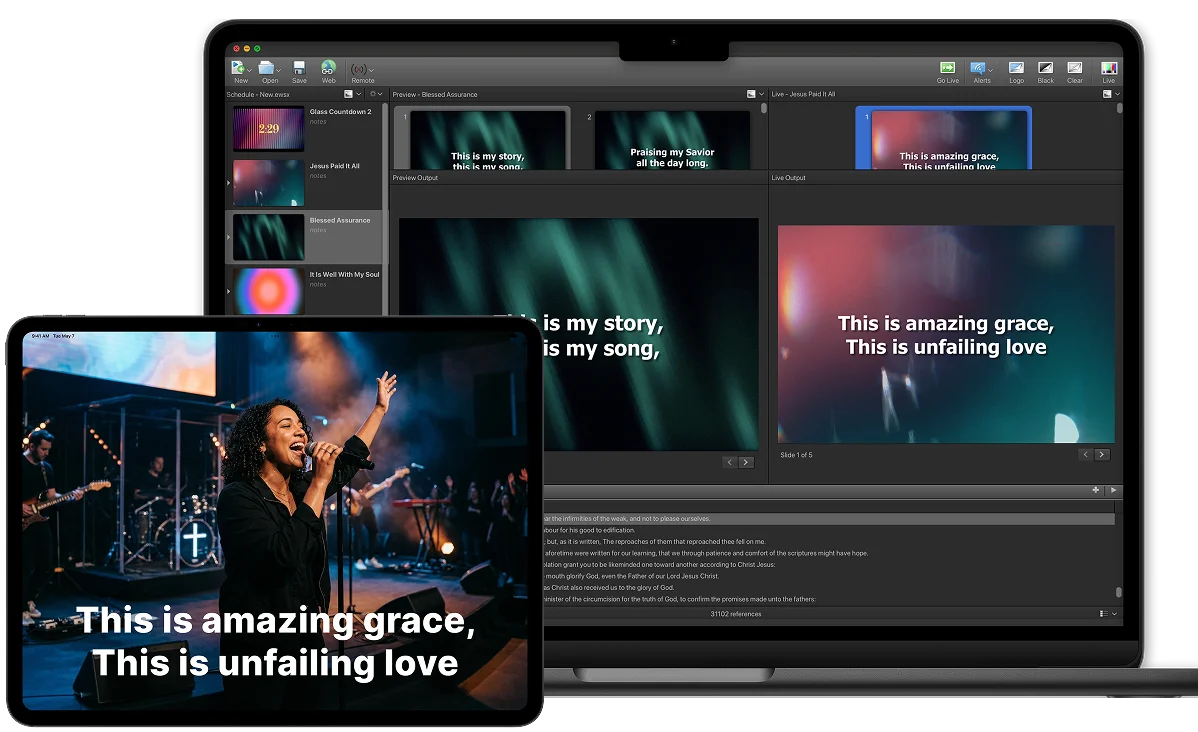Screen dimensions: 1198x732
Task: Select the Alerts icon in the toolbar
Action: 978,66
